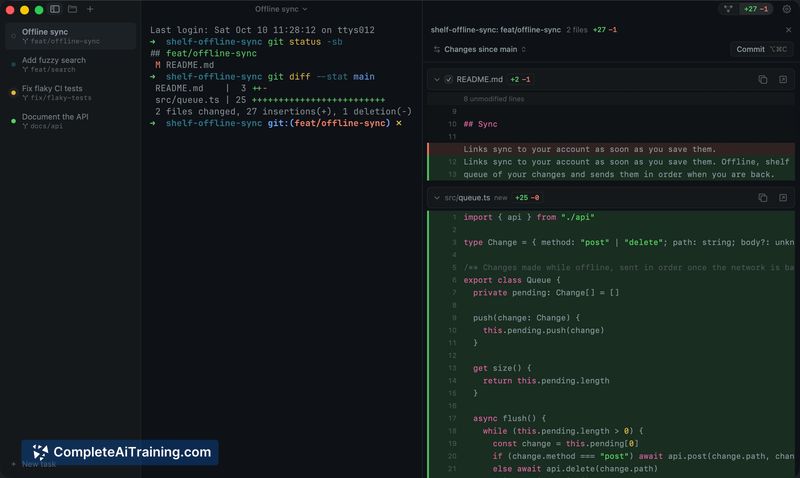Click 'import { api } from' line
Viewport: 800px width, 478px height.
[x=611, y=217]
